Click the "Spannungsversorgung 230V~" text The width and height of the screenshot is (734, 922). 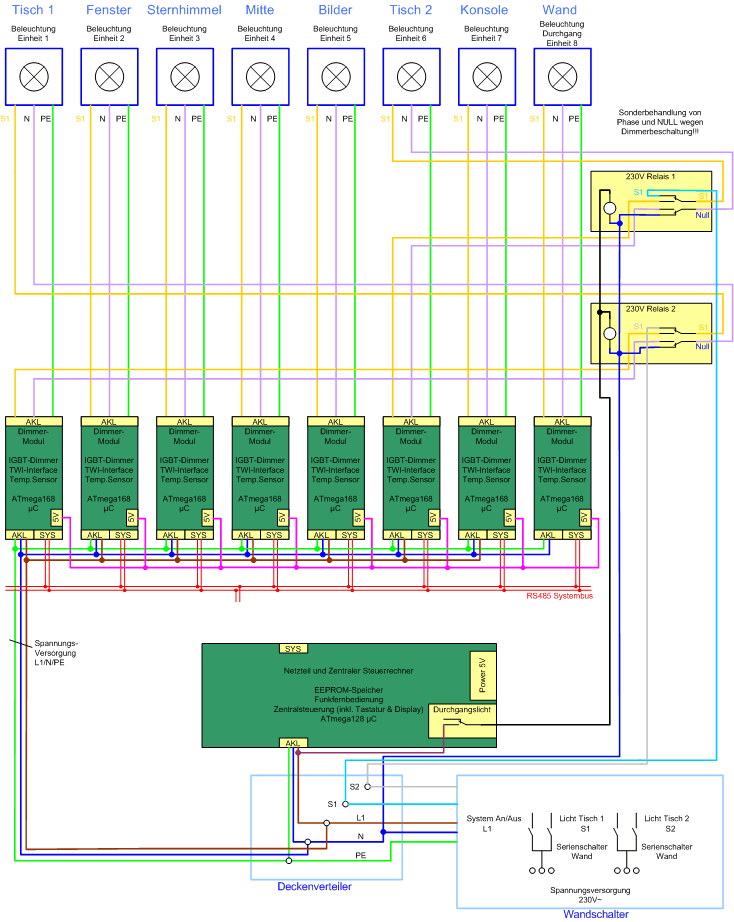(x=590, y=895)
